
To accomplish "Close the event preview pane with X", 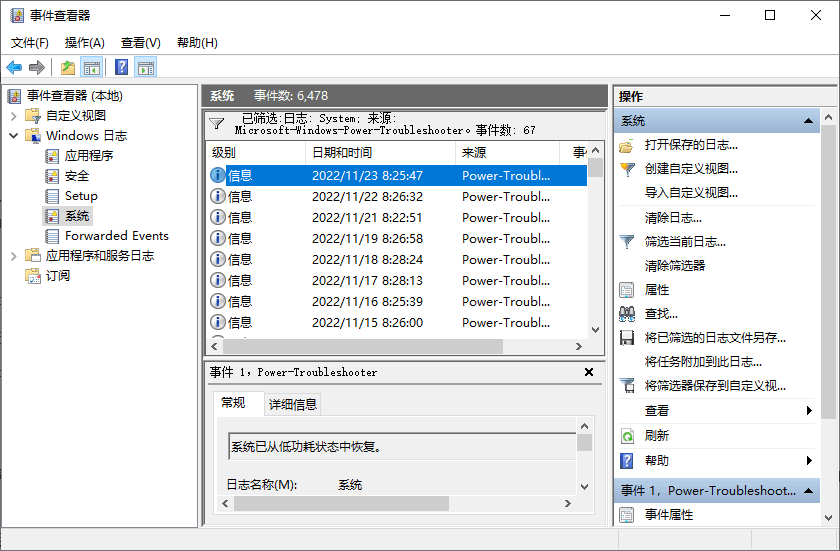I will tap(589, 372).
